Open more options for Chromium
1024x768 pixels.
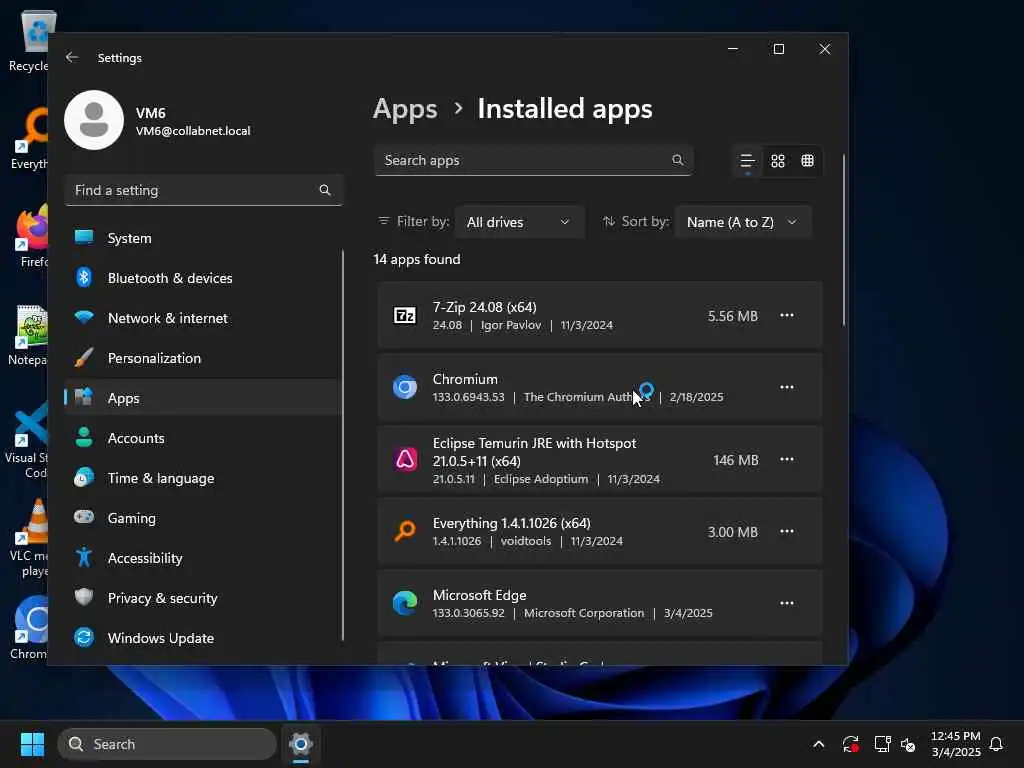(x=787, y=387)
